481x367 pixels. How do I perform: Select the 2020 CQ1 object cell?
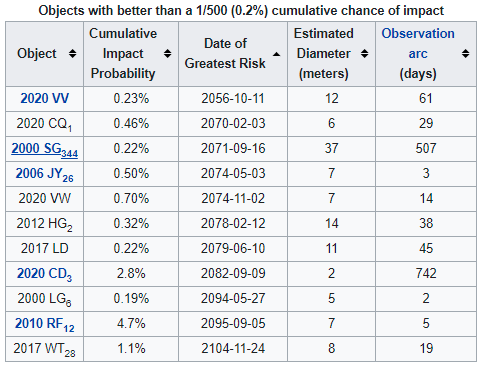(45, 124)
